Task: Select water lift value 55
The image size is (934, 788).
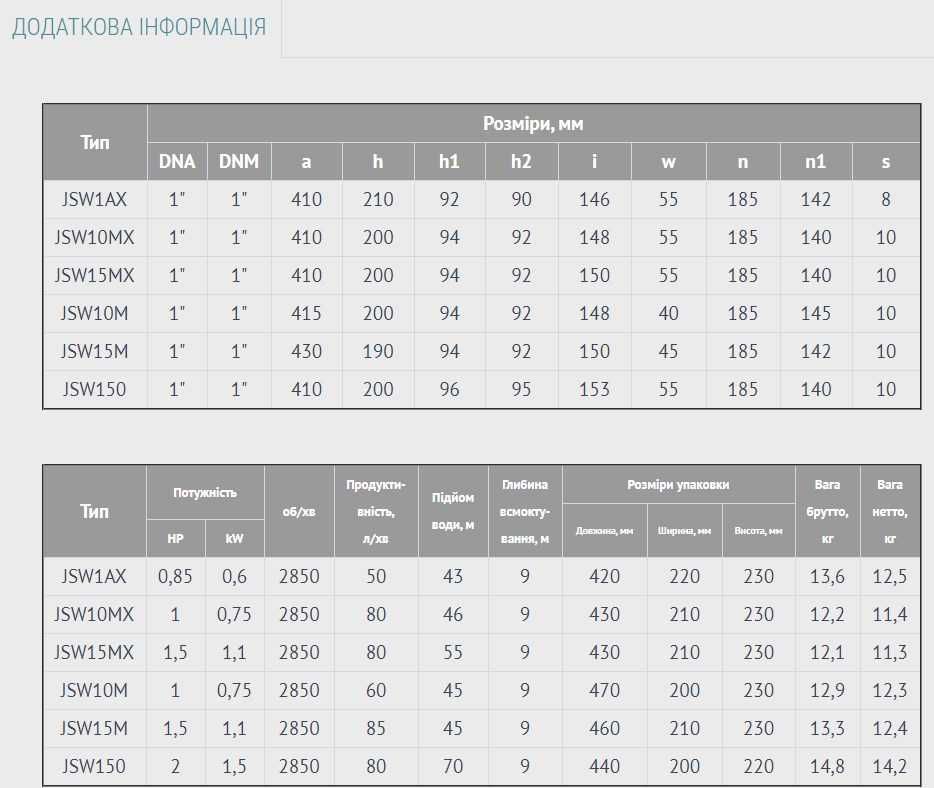Action: click(453, 652)
